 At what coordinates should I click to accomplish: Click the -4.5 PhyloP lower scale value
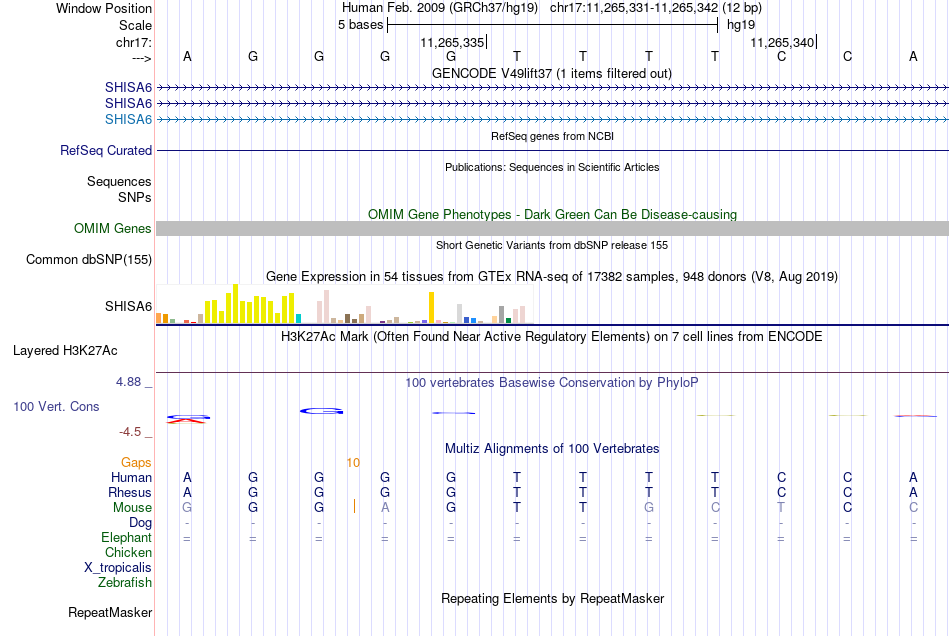coord(130,432)
